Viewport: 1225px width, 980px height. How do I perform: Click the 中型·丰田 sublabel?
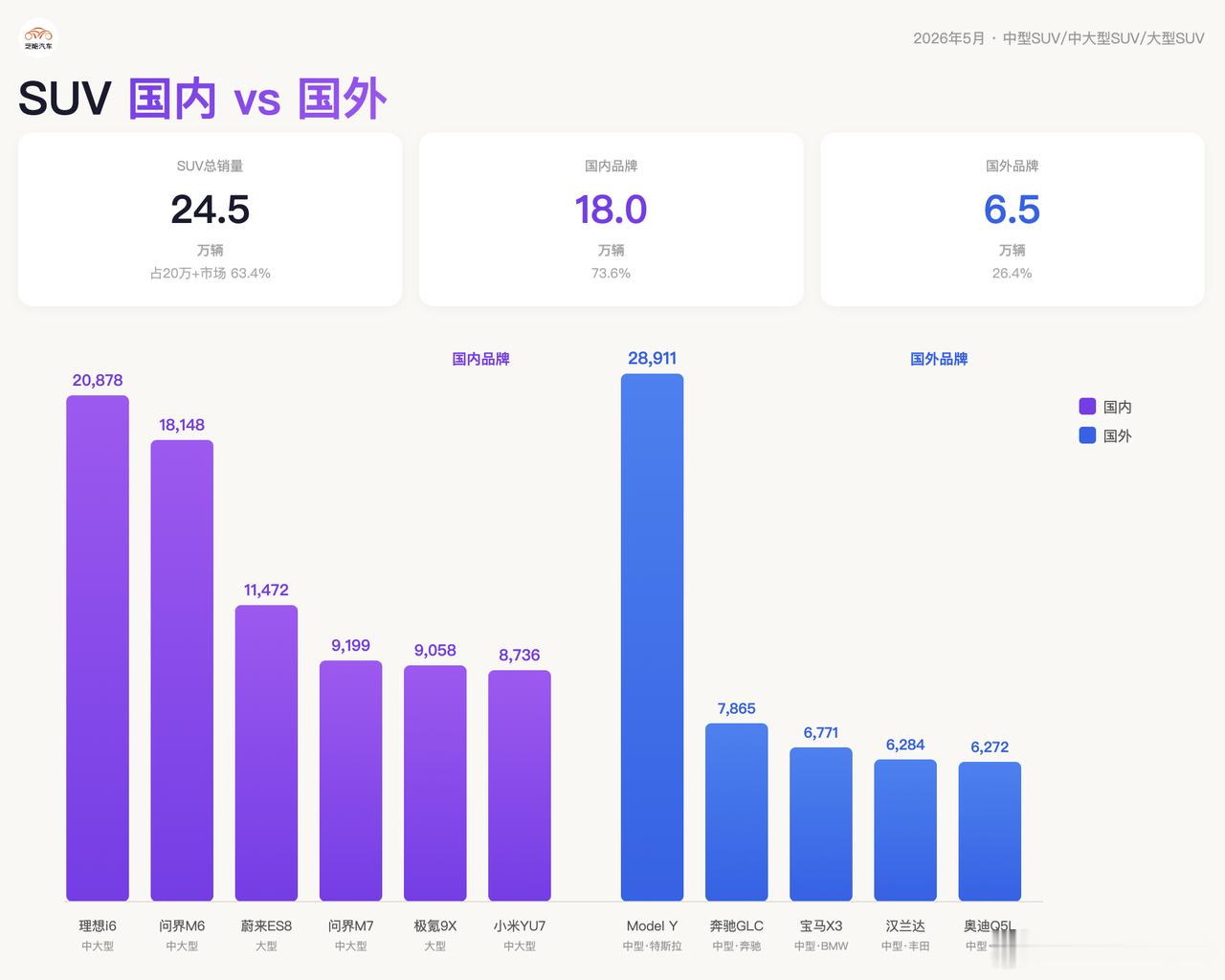tap(905, 946)
